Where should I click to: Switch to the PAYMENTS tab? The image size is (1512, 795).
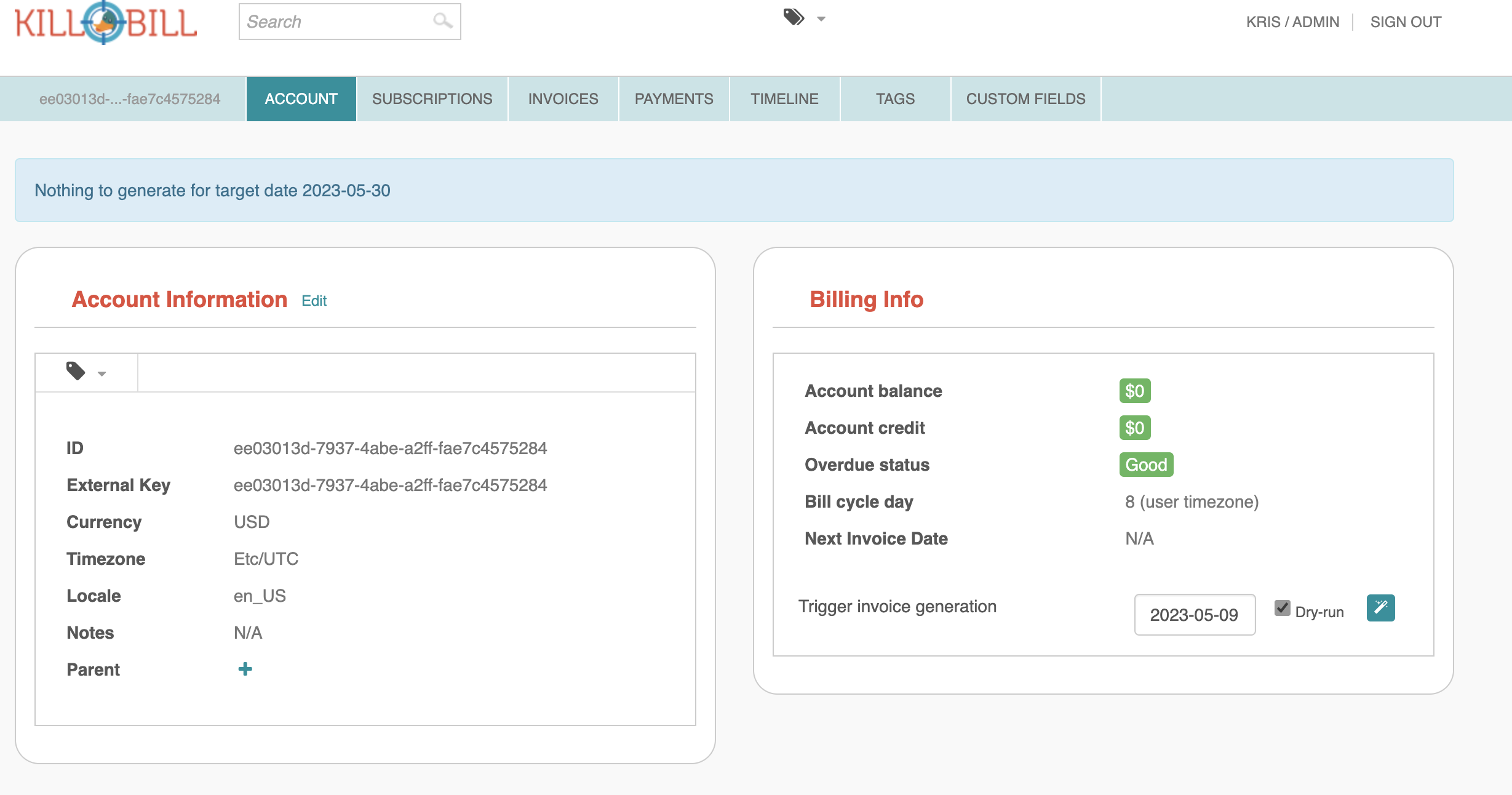click(x=674, y=98)
